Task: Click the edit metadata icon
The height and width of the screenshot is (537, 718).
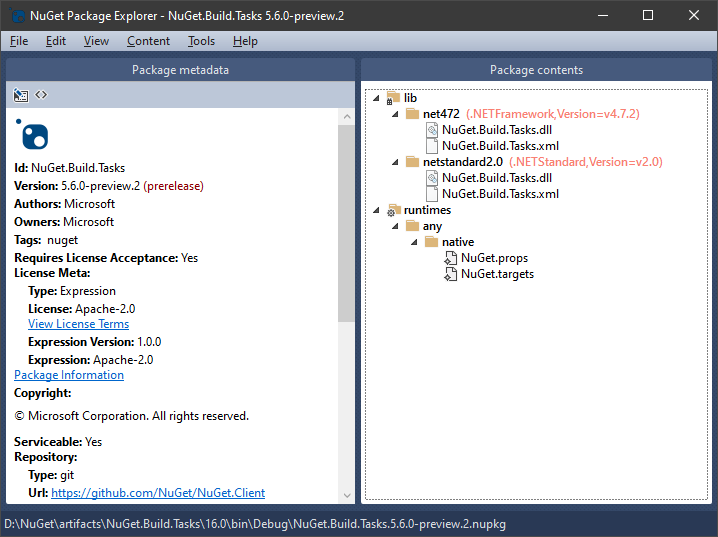Action: pyautogui.click(x=21, y=95)
